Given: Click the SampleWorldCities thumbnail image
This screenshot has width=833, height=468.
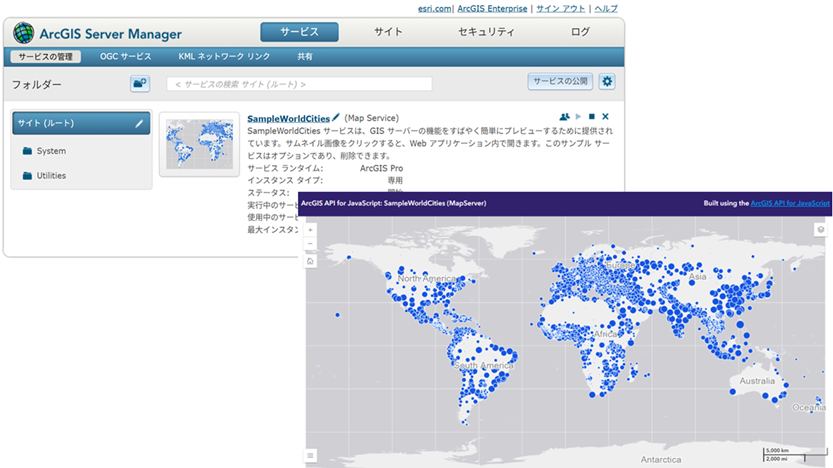Looking at the screenshot, I should (x=199, y=144).
